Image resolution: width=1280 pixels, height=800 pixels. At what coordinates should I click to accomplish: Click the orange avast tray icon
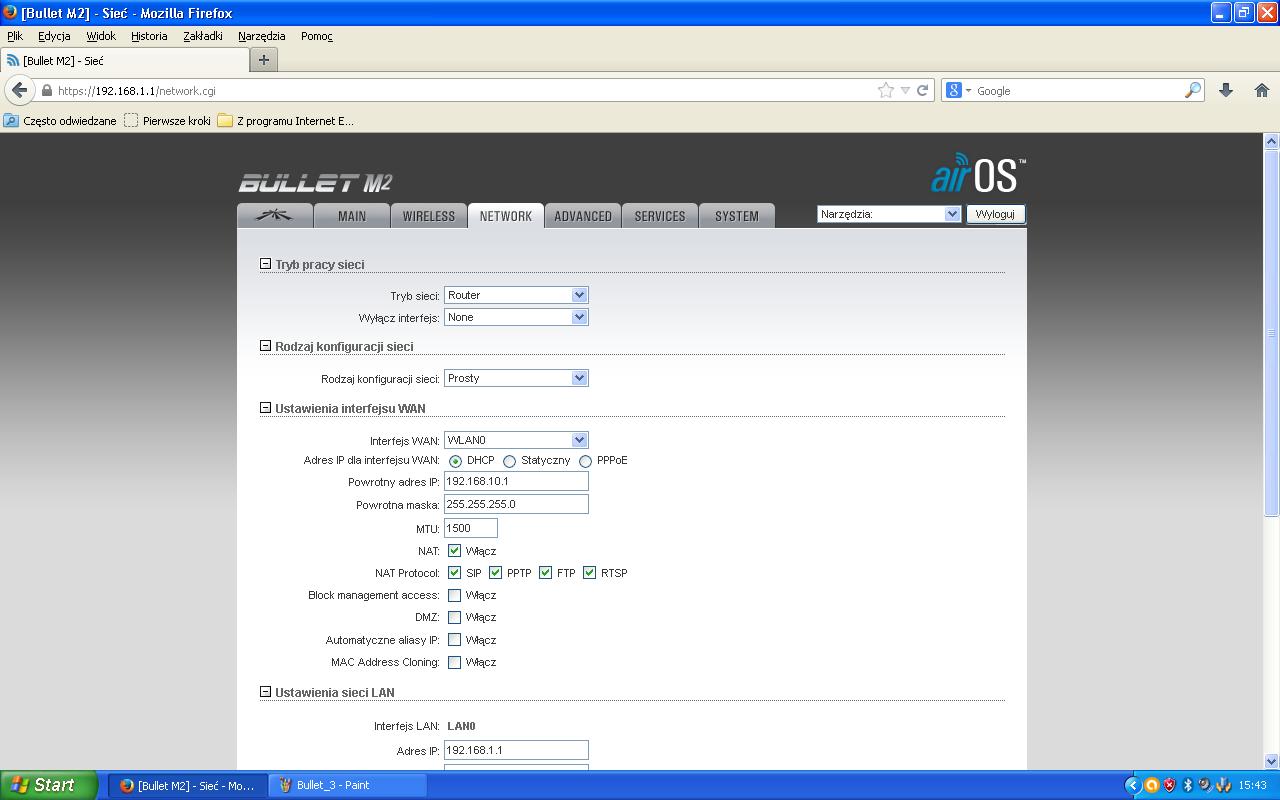pyautogui.click(x=1151, y=785)
